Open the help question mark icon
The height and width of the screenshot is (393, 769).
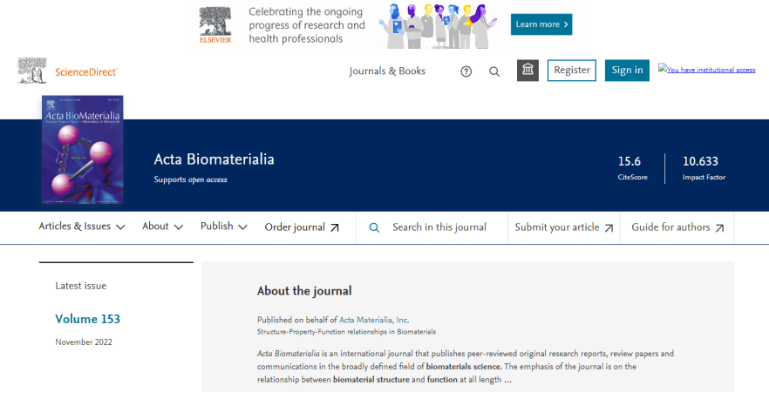point(466,72)
